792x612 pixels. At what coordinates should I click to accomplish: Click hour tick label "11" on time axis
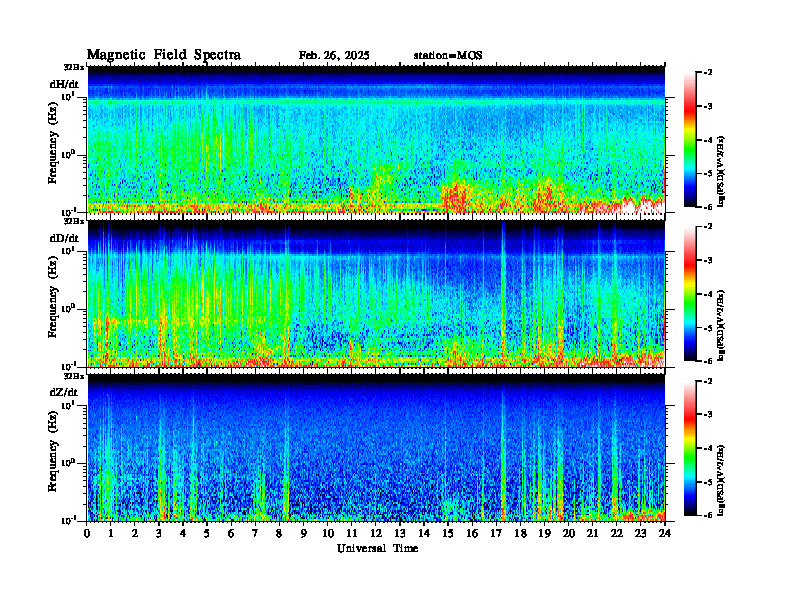click(352, 534)
